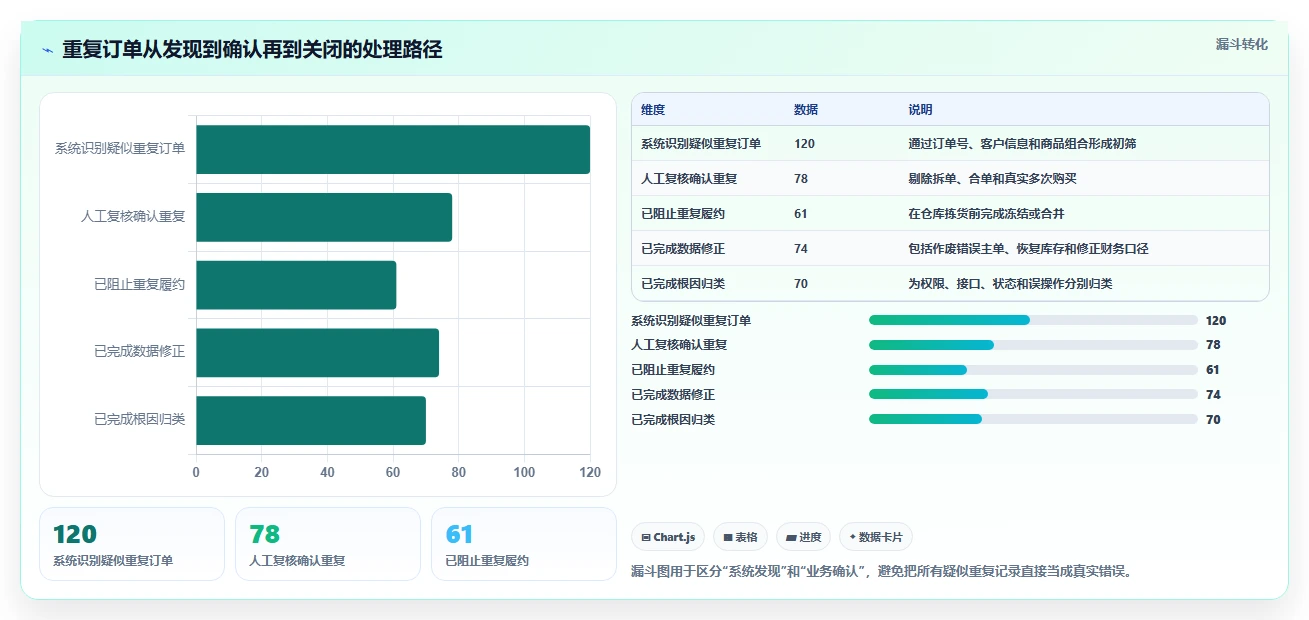Click table cell 已完成根因归类
1309x620 pixels.
[683, 284]
